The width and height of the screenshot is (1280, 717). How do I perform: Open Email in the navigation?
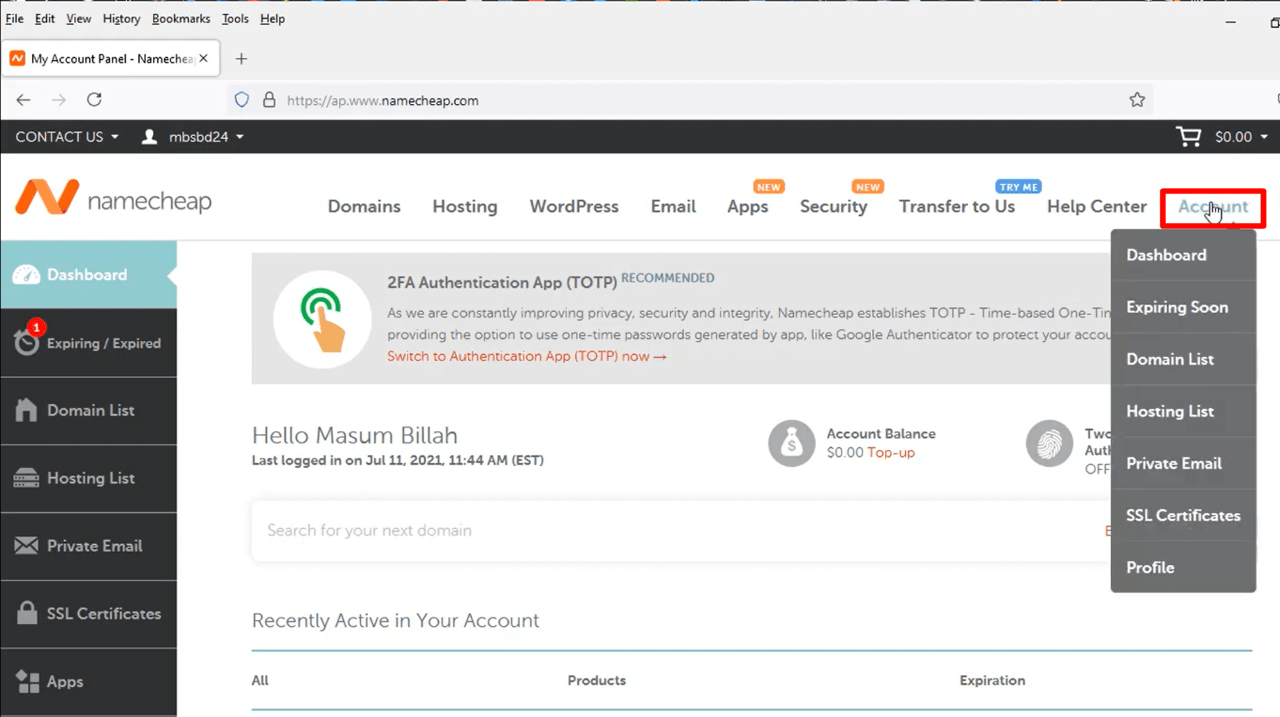673,207
